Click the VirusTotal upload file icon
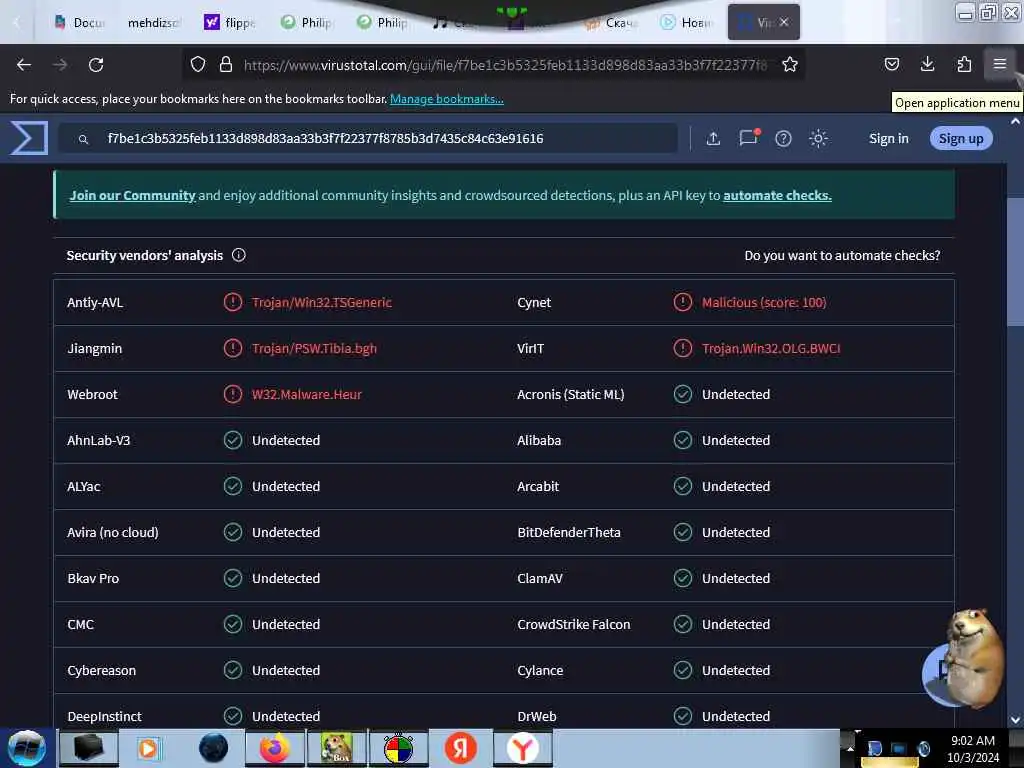Viewport: 1024px width, 768px height. pyautogui.click(x=713, y=138)
